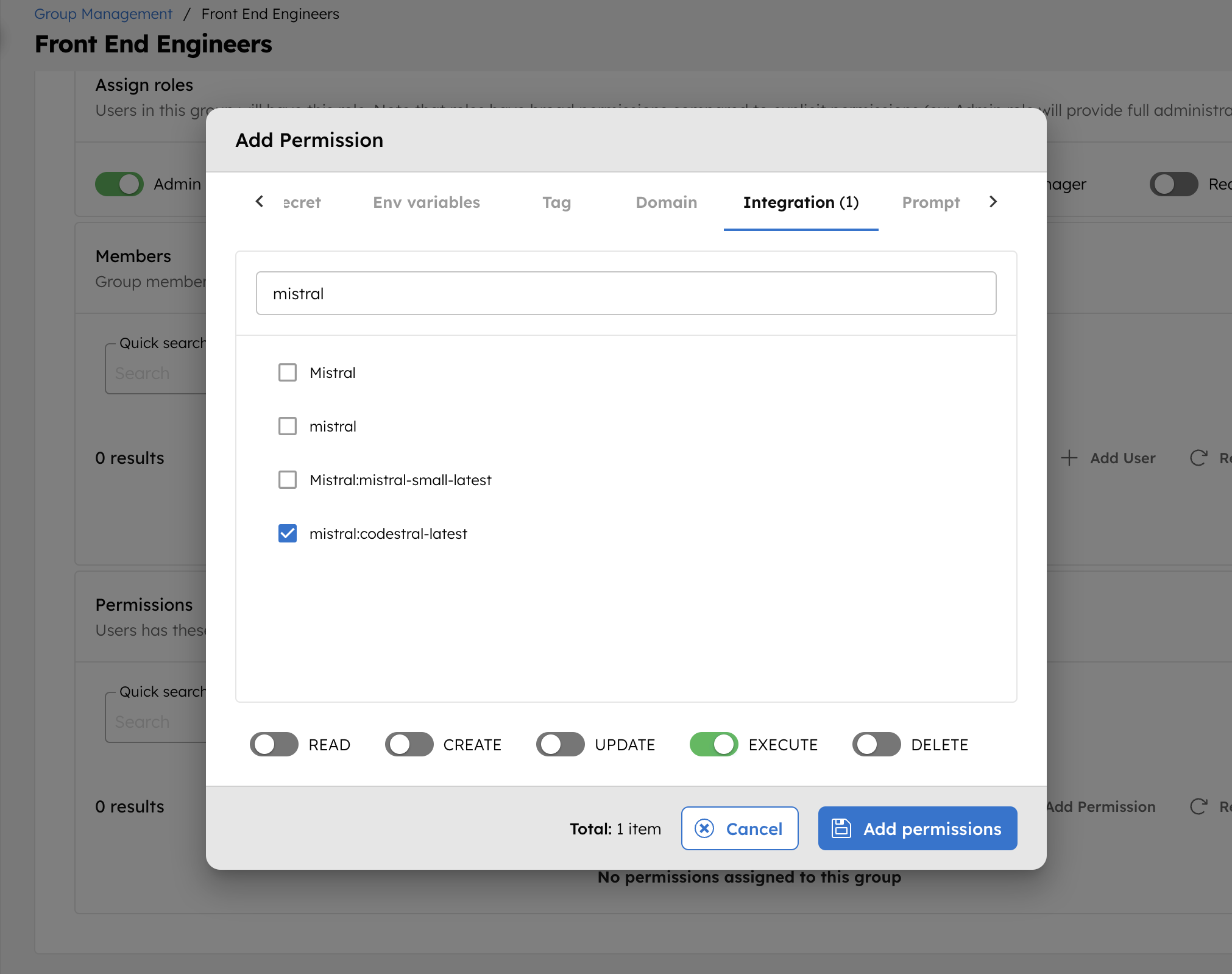1232x974 pixels.
Task: Enable the DELETE permission toggle
Action: point(877,744)
